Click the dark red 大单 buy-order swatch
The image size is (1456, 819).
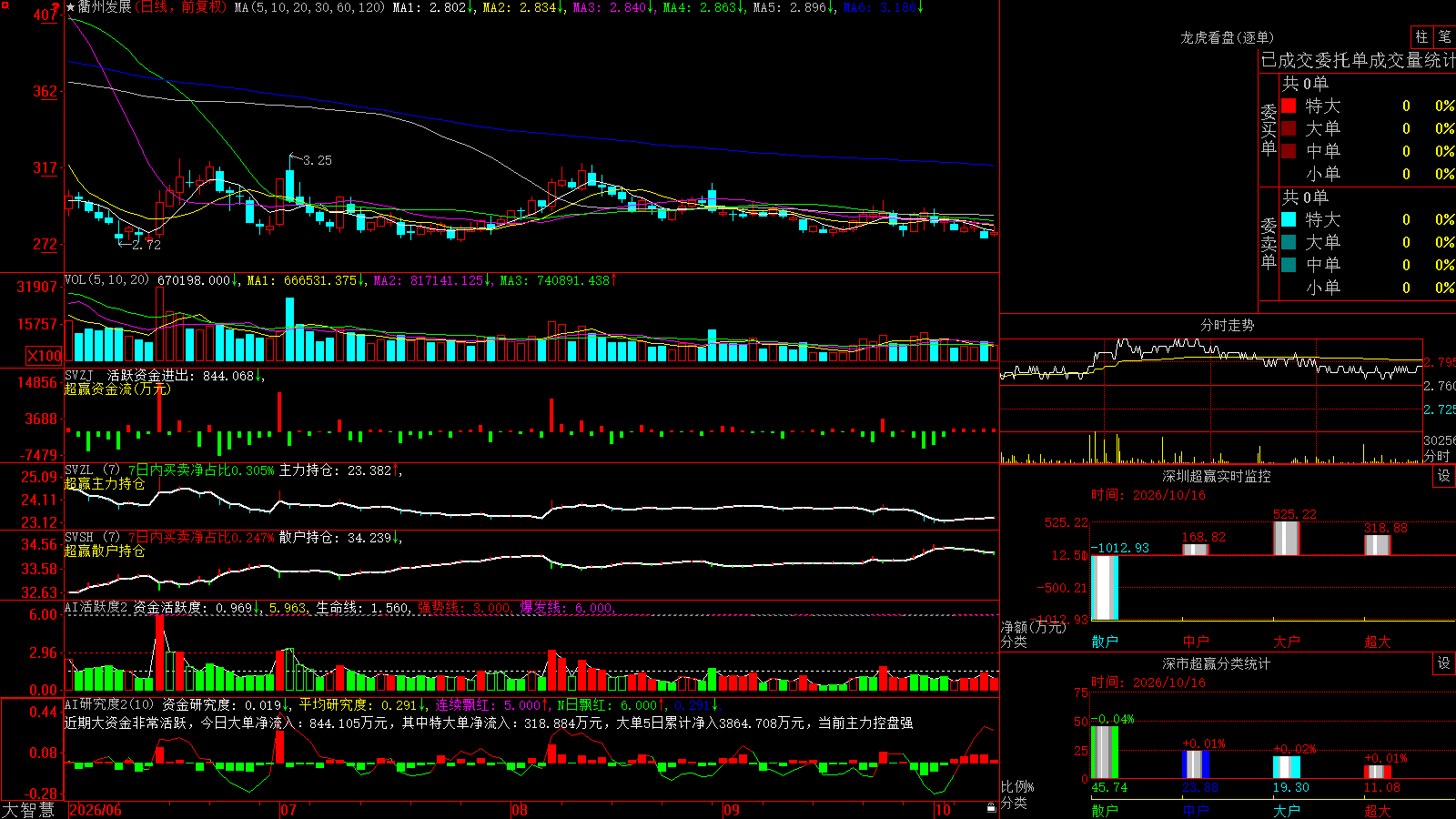click(x=1289, y=128)
